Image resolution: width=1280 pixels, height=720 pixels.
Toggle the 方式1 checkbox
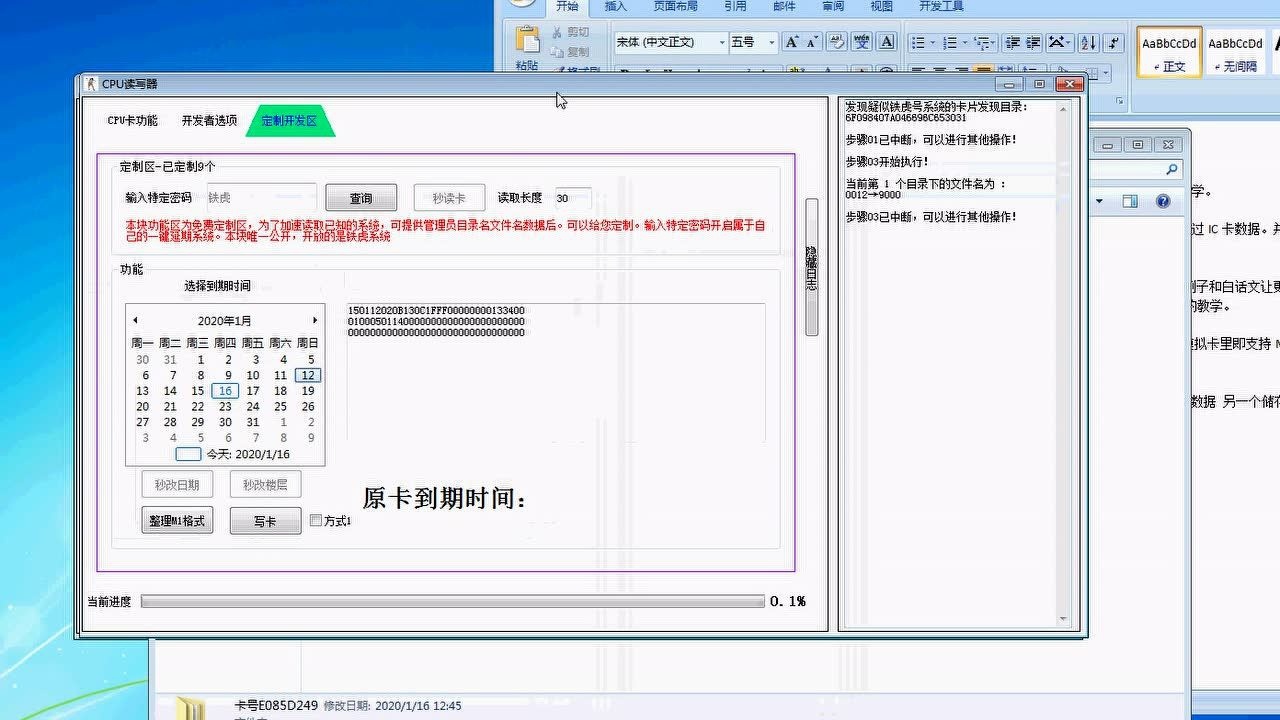coord(316,520)
